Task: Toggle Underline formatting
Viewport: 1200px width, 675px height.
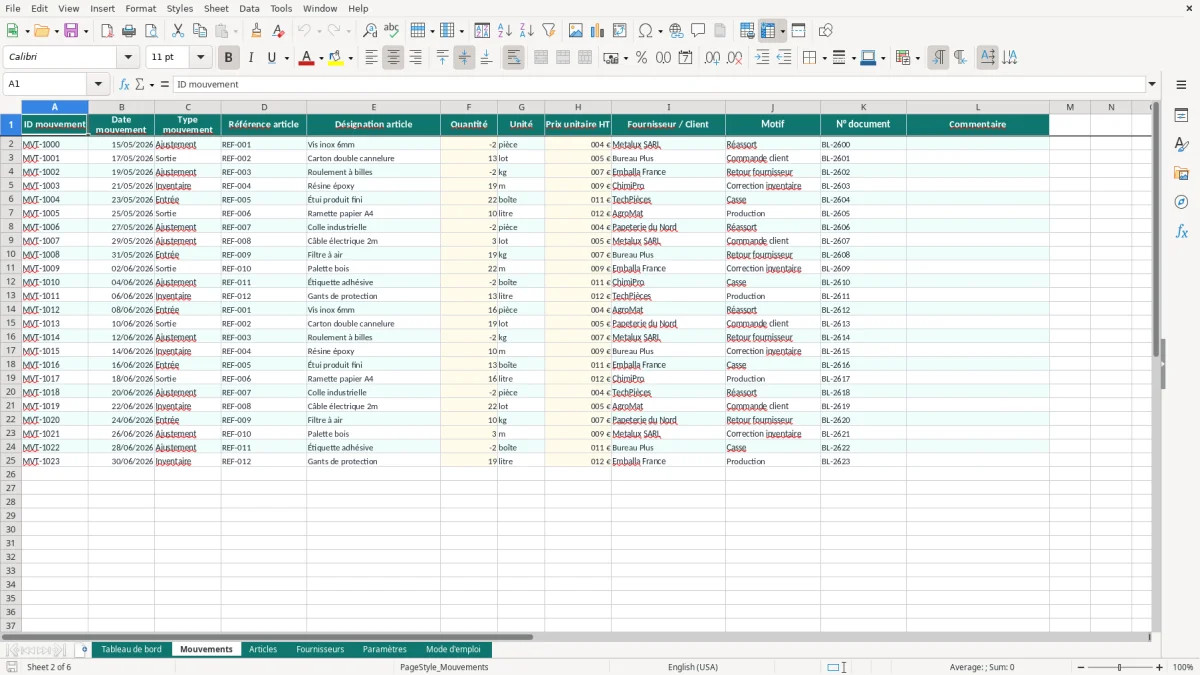Action: [272, 58]
